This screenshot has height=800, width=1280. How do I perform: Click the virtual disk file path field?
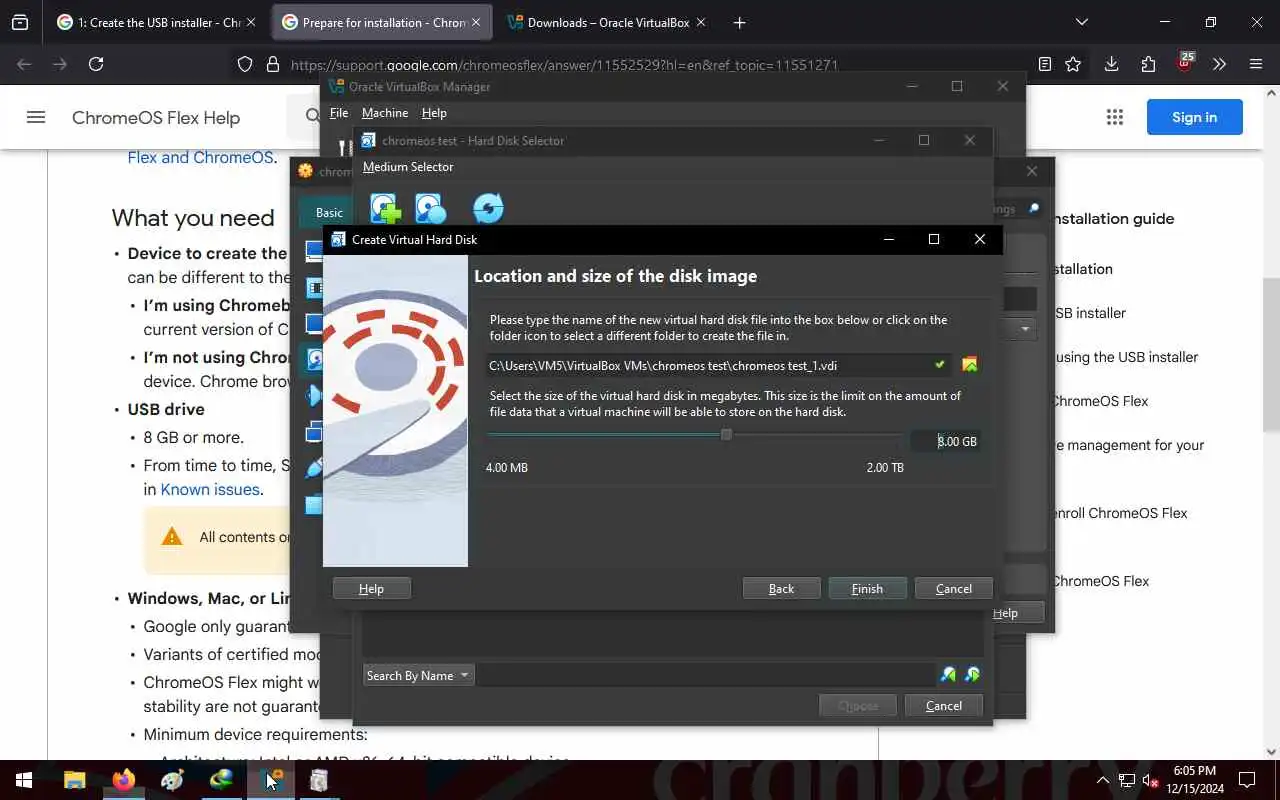coord(717,365)
